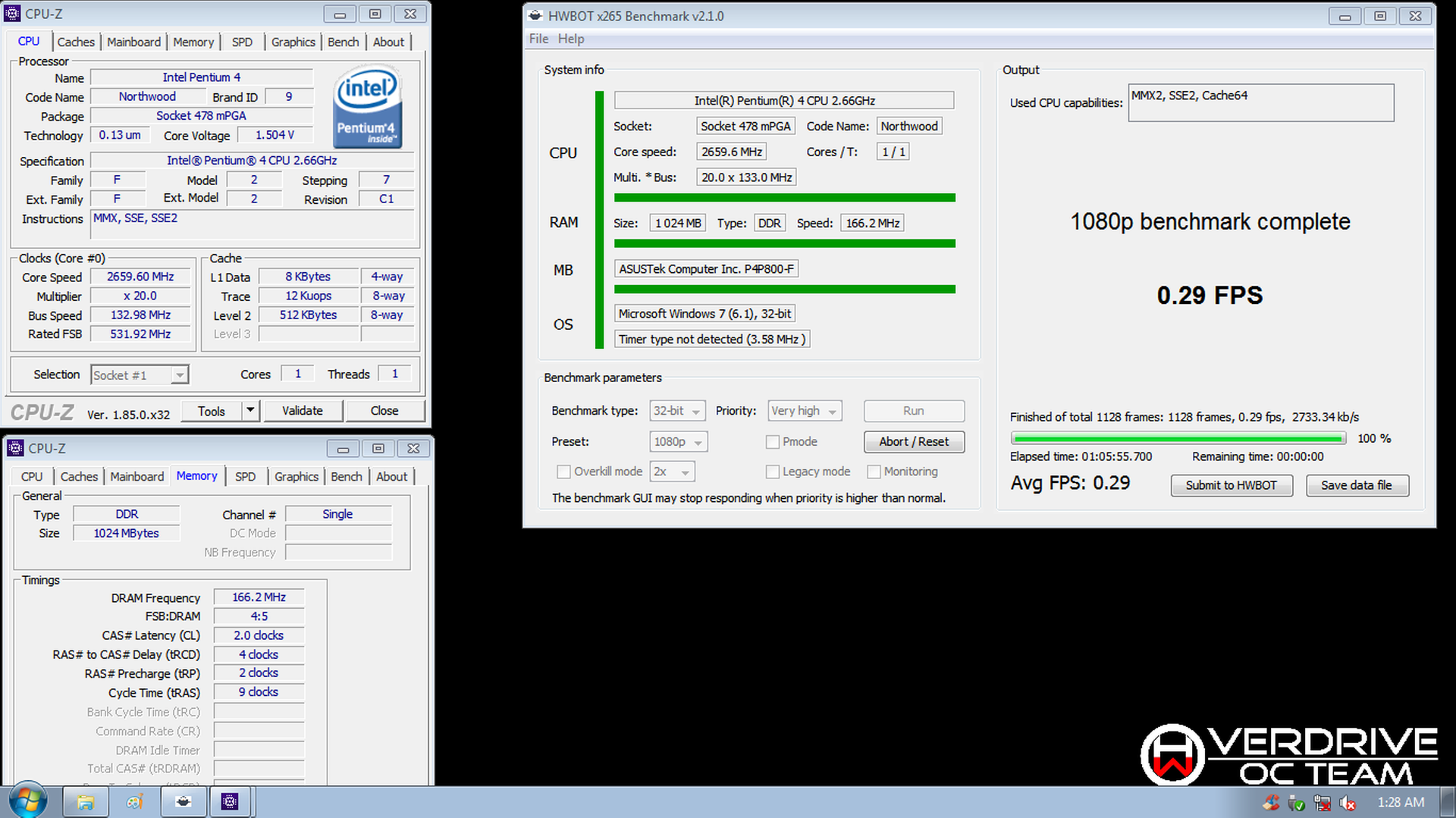Viewport: 1456px width, 818px height.
Task: Switch to Graphics tab in CPU-Z Memory window
Action: point(296,476)
